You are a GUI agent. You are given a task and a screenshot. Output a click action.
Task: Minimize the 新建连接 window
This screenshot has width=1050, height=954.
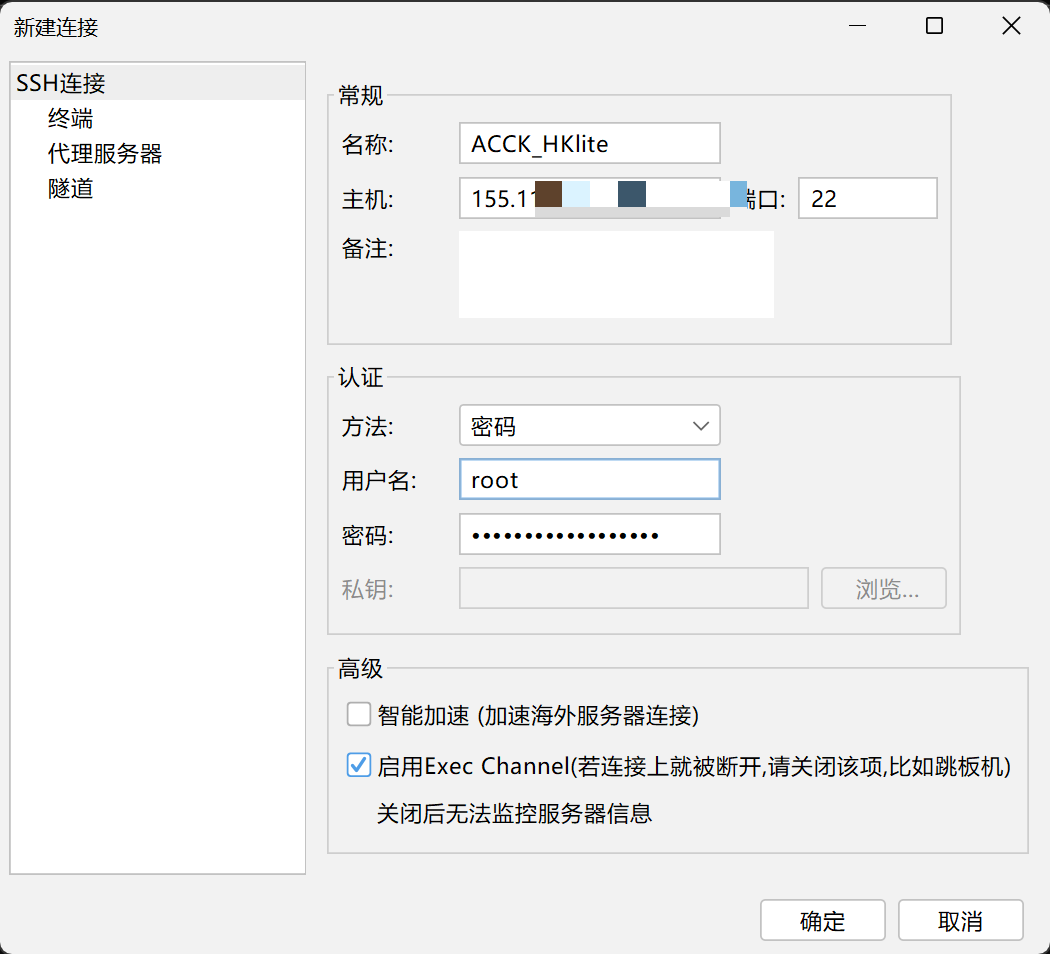click(x=857, y=27)
